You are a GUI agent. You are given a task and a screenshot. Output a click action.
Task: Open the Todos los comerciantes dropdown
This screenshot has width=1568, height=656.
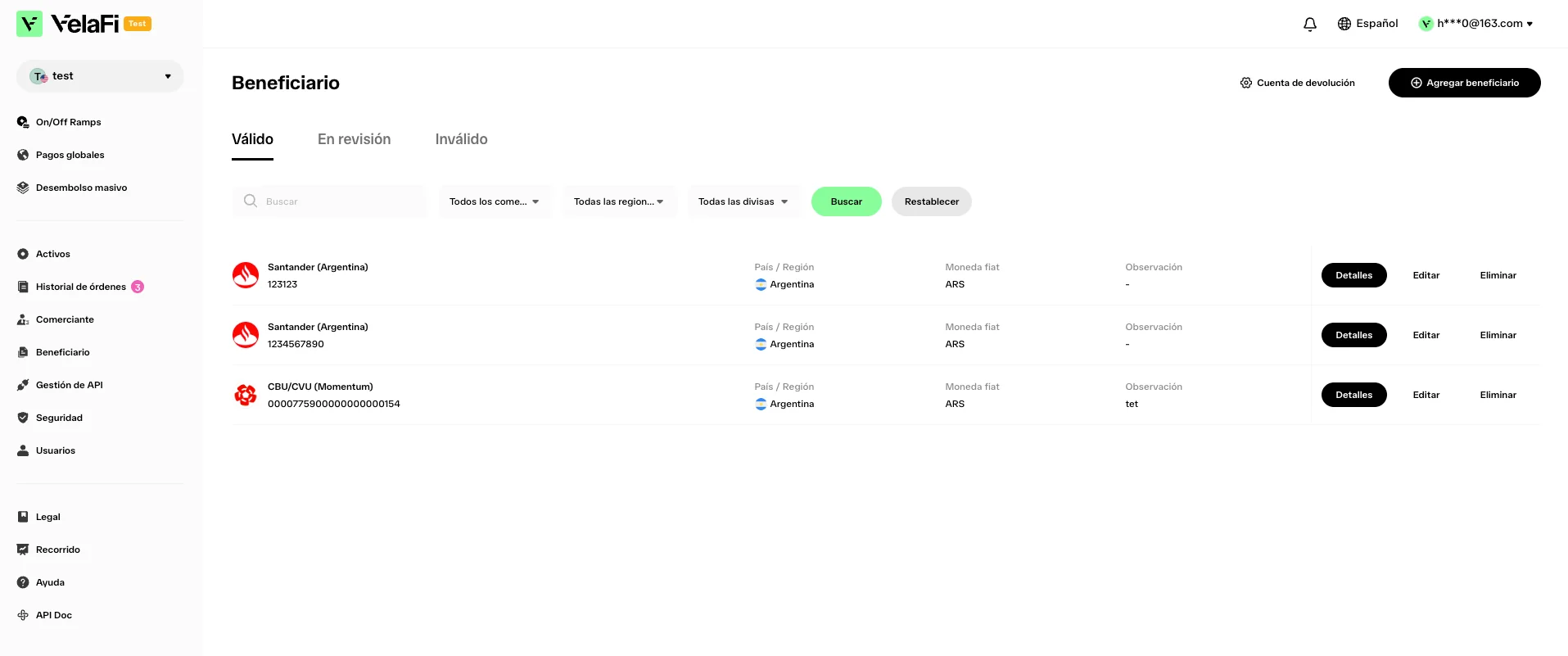pyautogui.click(x=495, y=201)
